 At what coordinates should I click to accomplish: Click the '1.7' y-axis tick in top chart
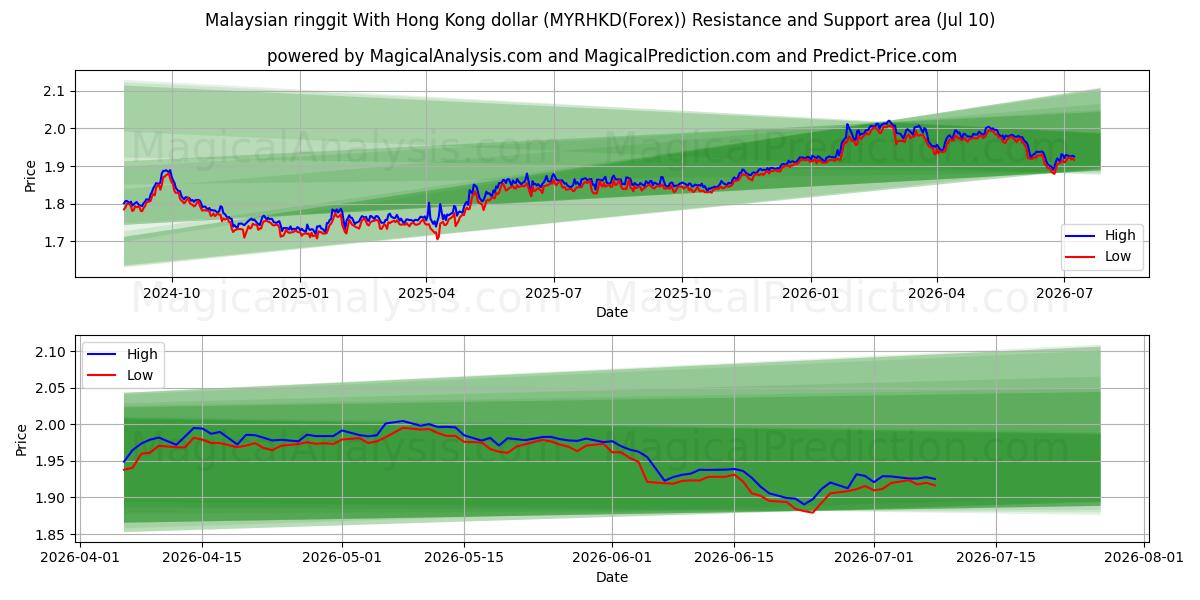click(x=57, y=242)
